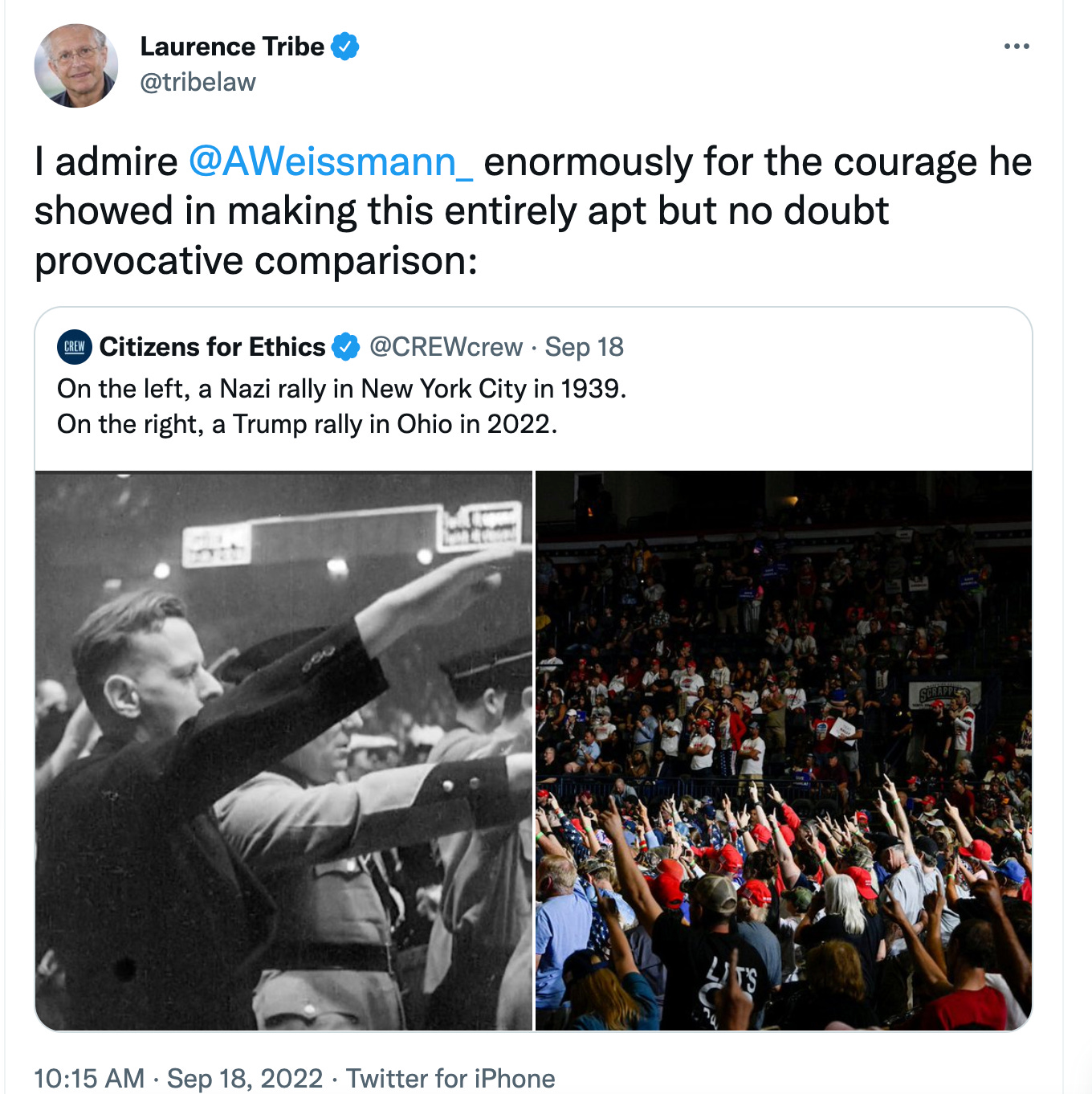Click the @CREWcrew handle

coord(446,347)
